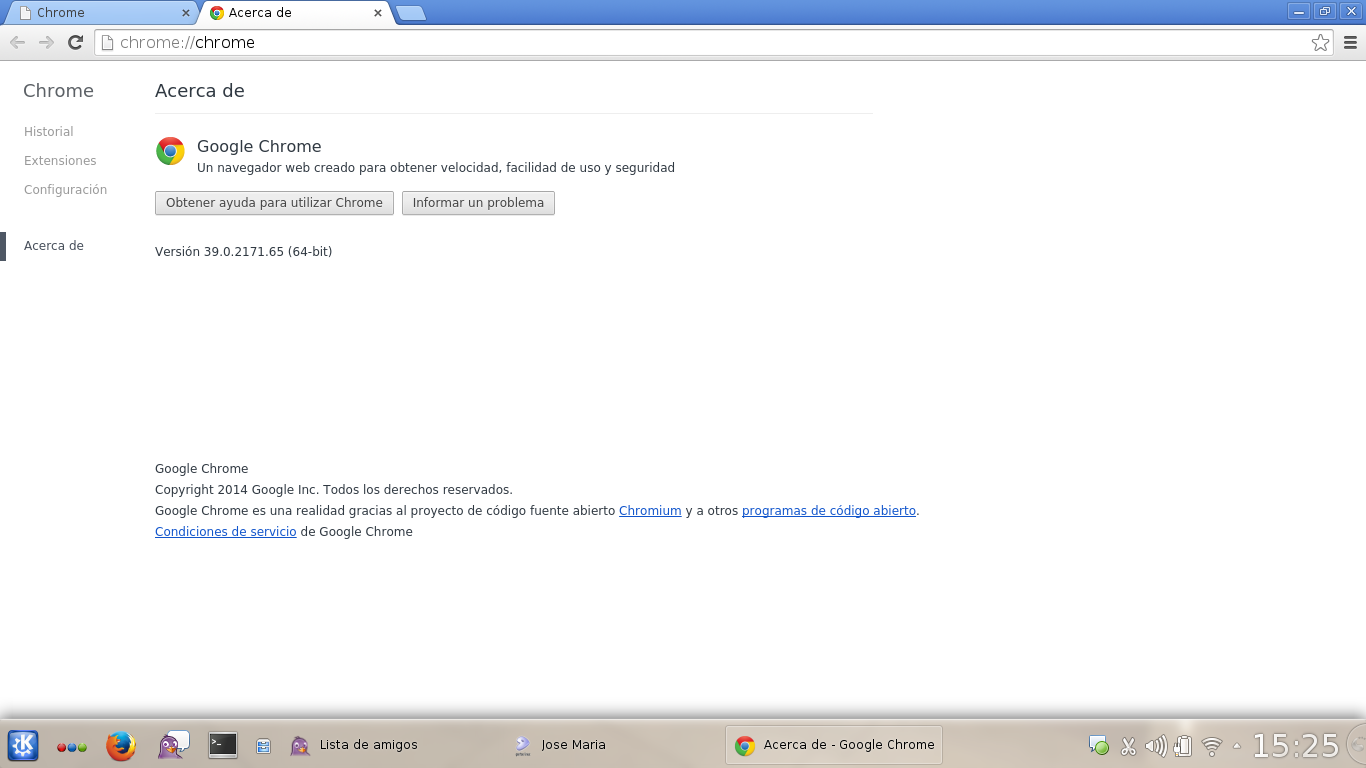Open the terminal launcher in panel
Image resolution: width=1366 pixels, height=768 pixels.
pos(223,745)
